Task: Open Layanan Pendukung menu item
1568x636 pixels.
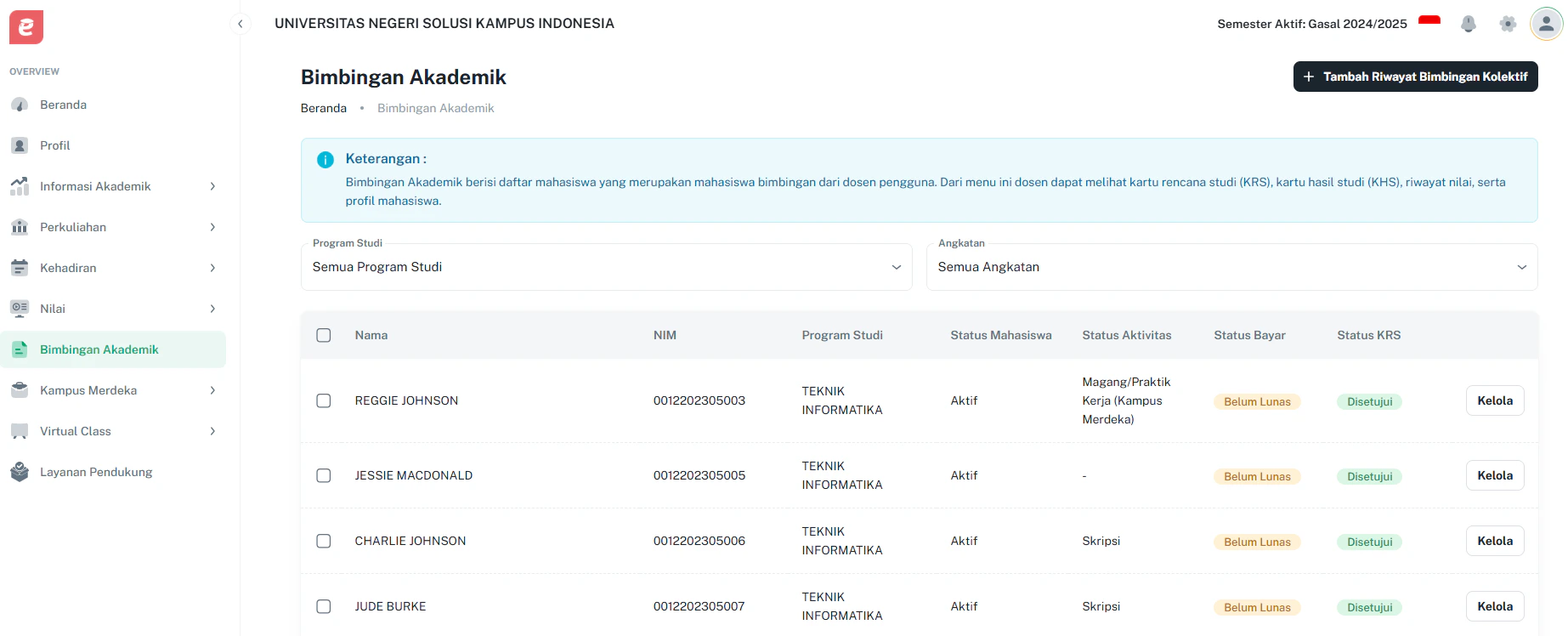Action: click(x=113, y=472)
